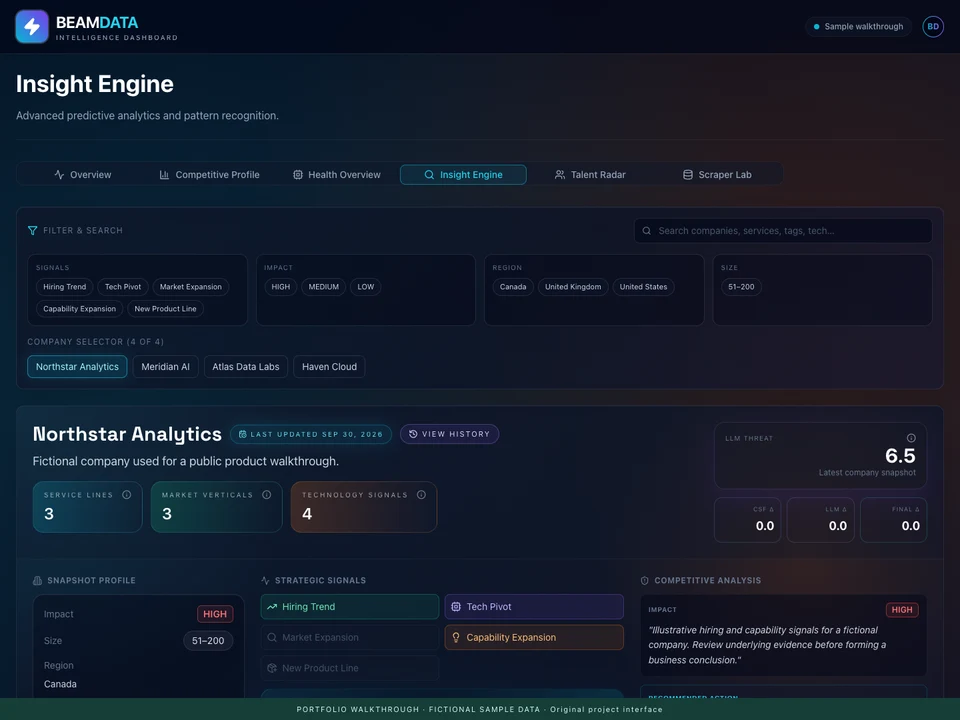Click the Last Updated Sep 30, 2026 badge
960x720 pixels.
click(x=311, y=434)
